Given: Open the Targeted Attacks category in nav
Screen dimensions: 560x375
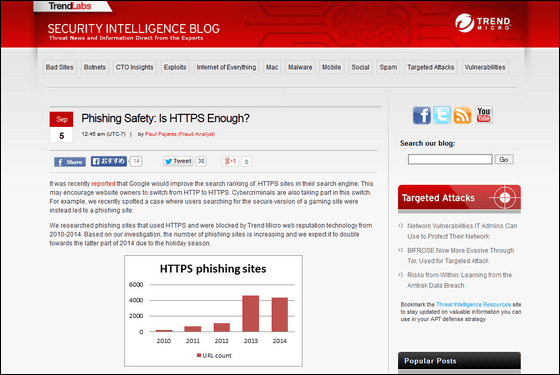Looking at the screenshot, I should [x=431, y=67].
